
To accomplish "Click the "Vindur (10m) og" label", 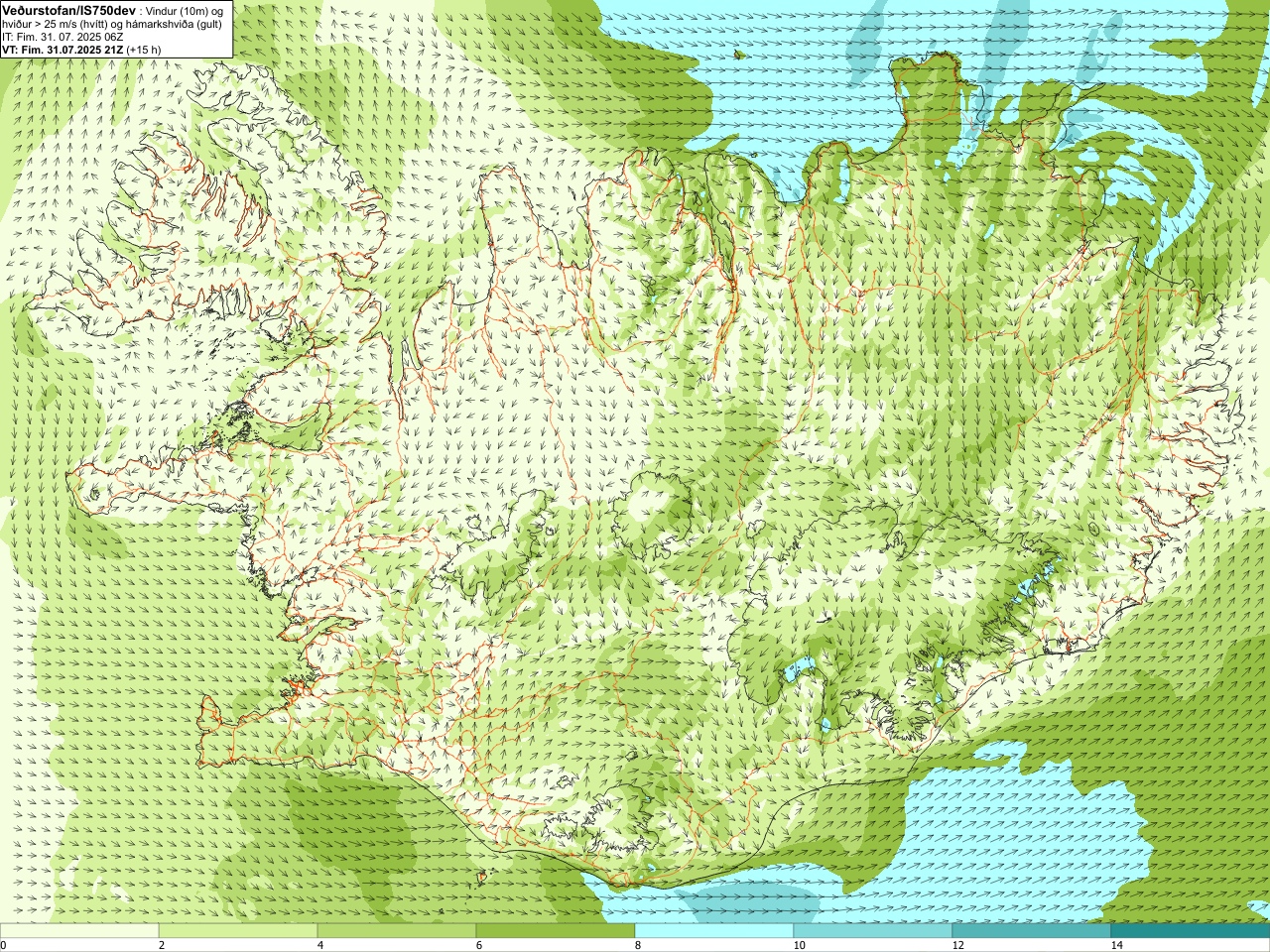I will [186, 11].
